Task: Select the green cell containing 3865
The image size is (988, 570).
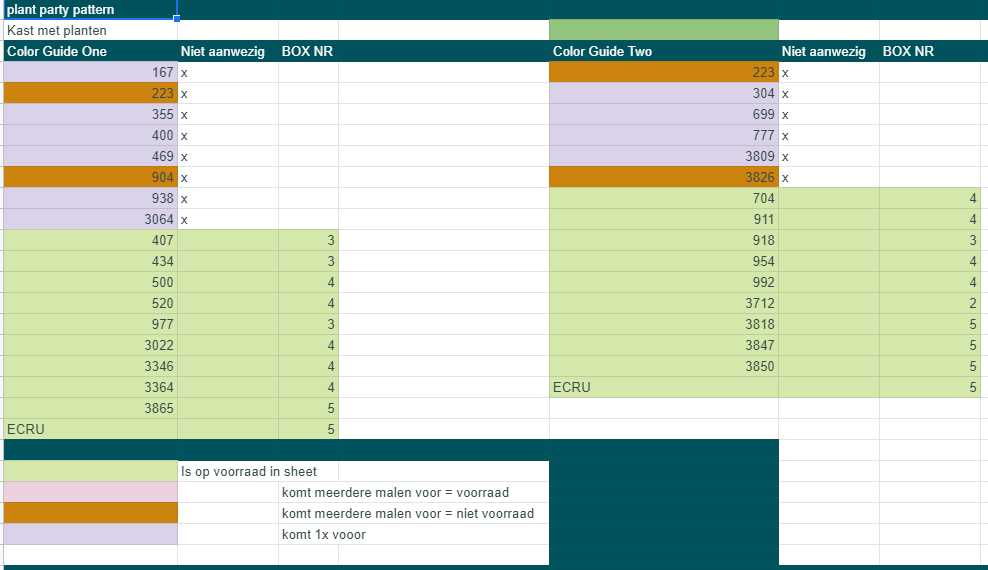Action: coord(90,408)
